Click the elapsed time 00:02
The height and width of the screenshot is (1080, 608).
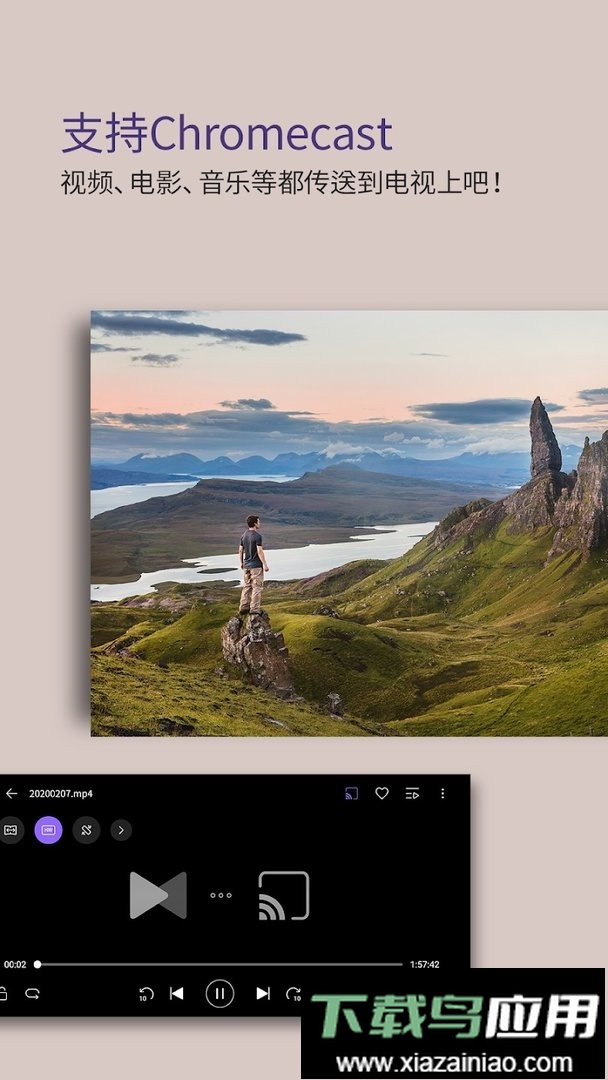[x=15, y=965]
